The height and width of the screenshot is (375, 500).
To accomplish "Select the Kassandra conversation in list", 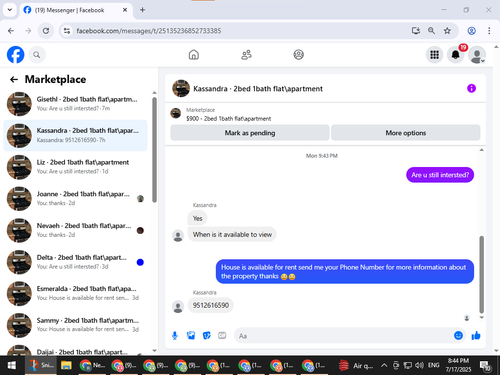I will [75, 135].
